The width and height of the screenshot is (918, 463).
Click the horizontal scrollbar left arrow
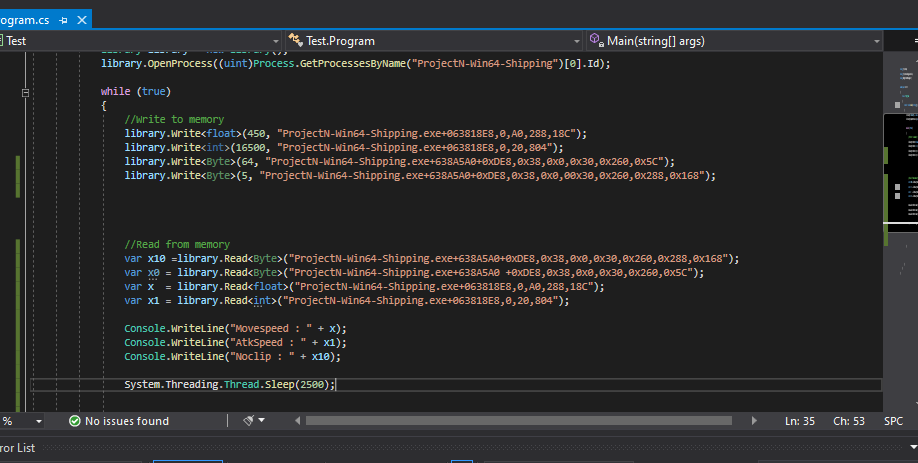coord(297,421)
